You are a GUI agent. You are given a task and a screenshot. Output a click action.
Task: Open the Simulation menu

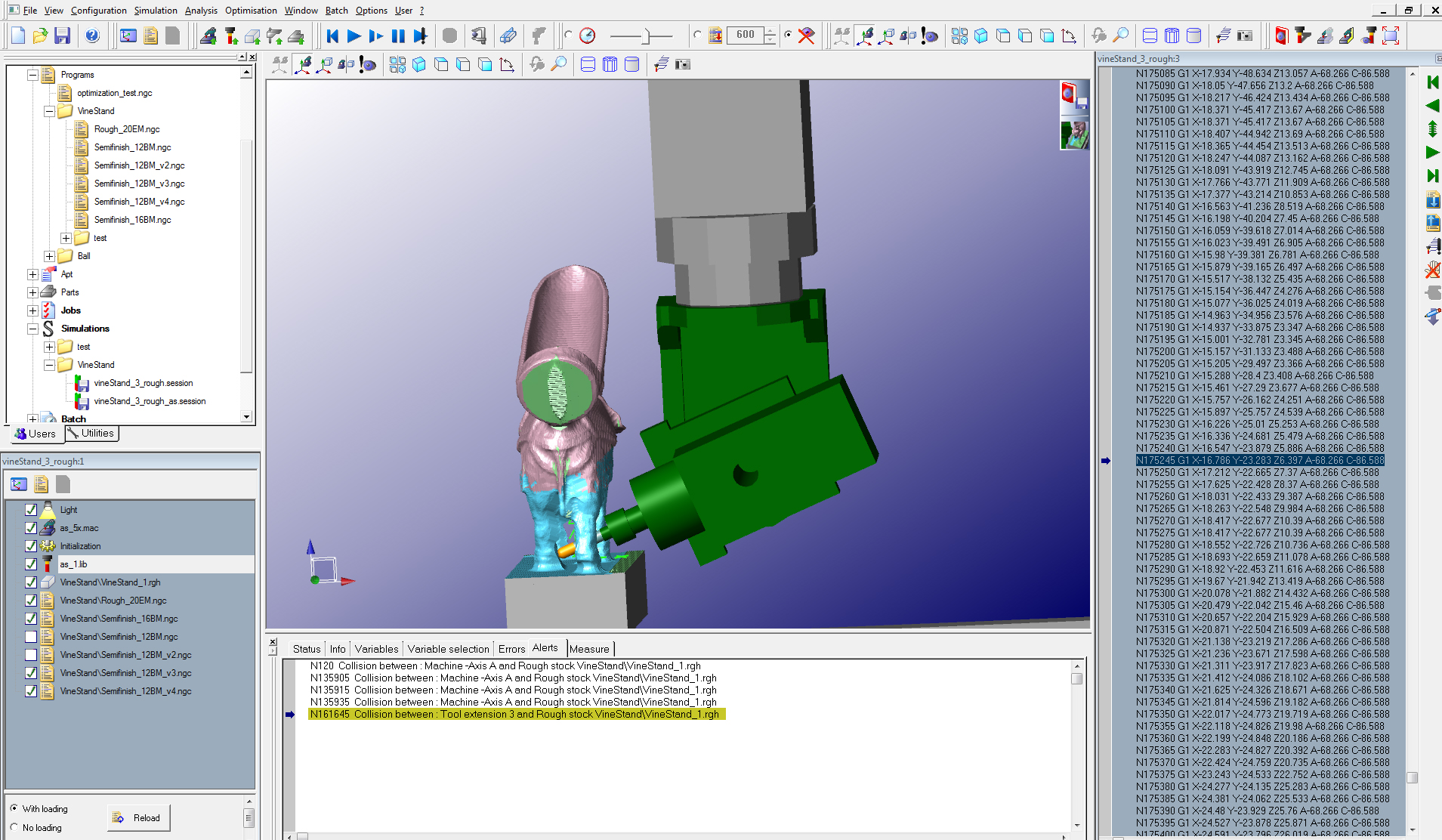pos(156,11)
